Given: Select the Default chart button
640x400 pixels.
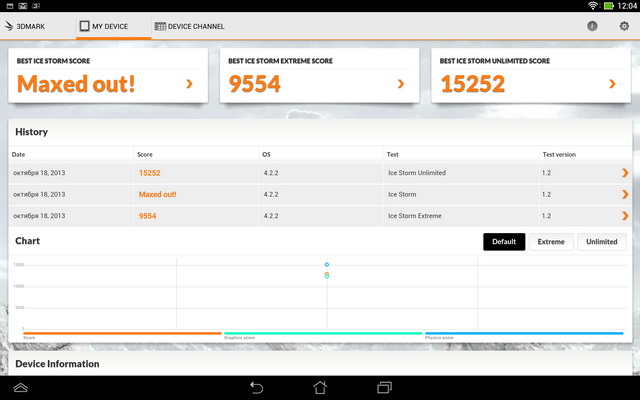Looking at the screenshot, I should [504, 242].
